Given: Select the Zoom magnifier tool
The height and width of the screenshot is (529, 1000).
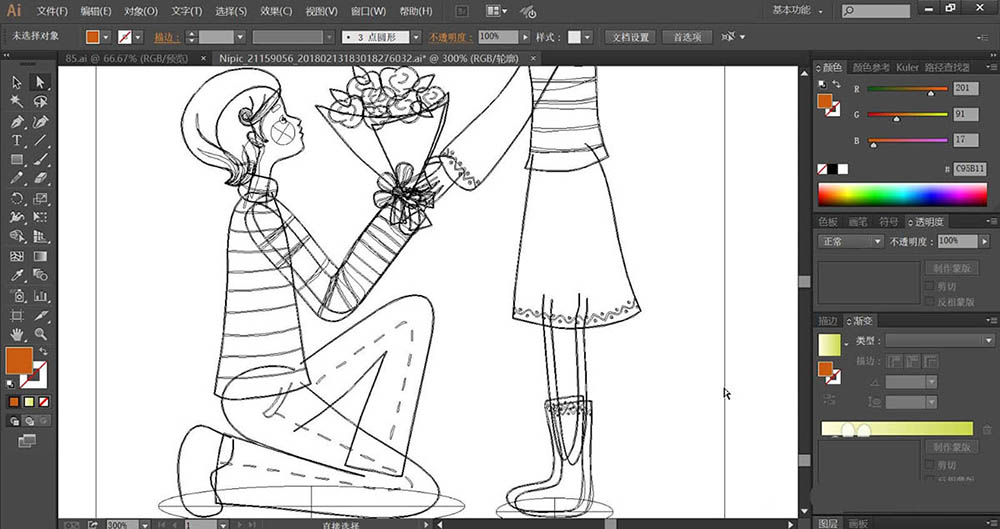Looking at the screenshot, I should pos(40,334).
